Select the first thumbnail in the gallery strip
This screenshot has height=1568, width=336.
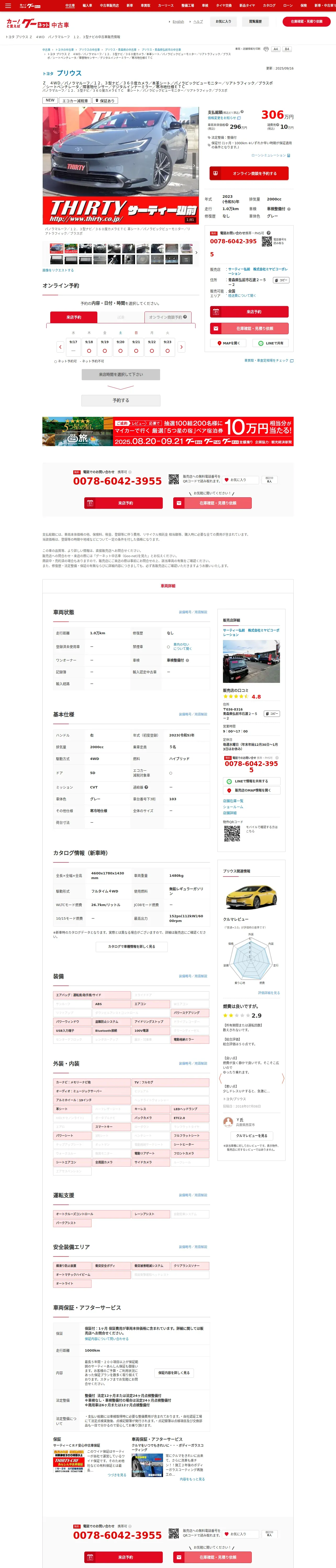(57, 248)
